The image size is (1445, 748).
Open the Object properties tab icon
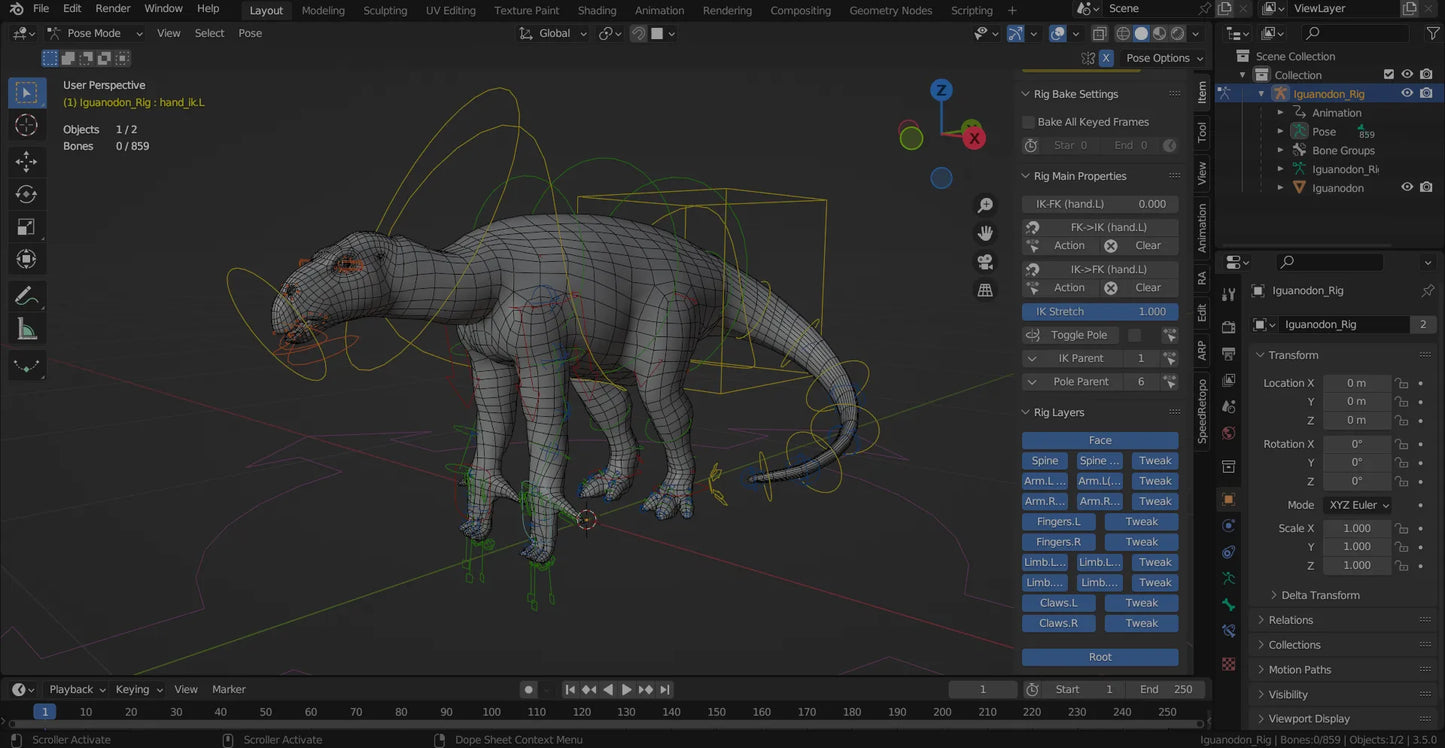click(x=1229, y=499)
